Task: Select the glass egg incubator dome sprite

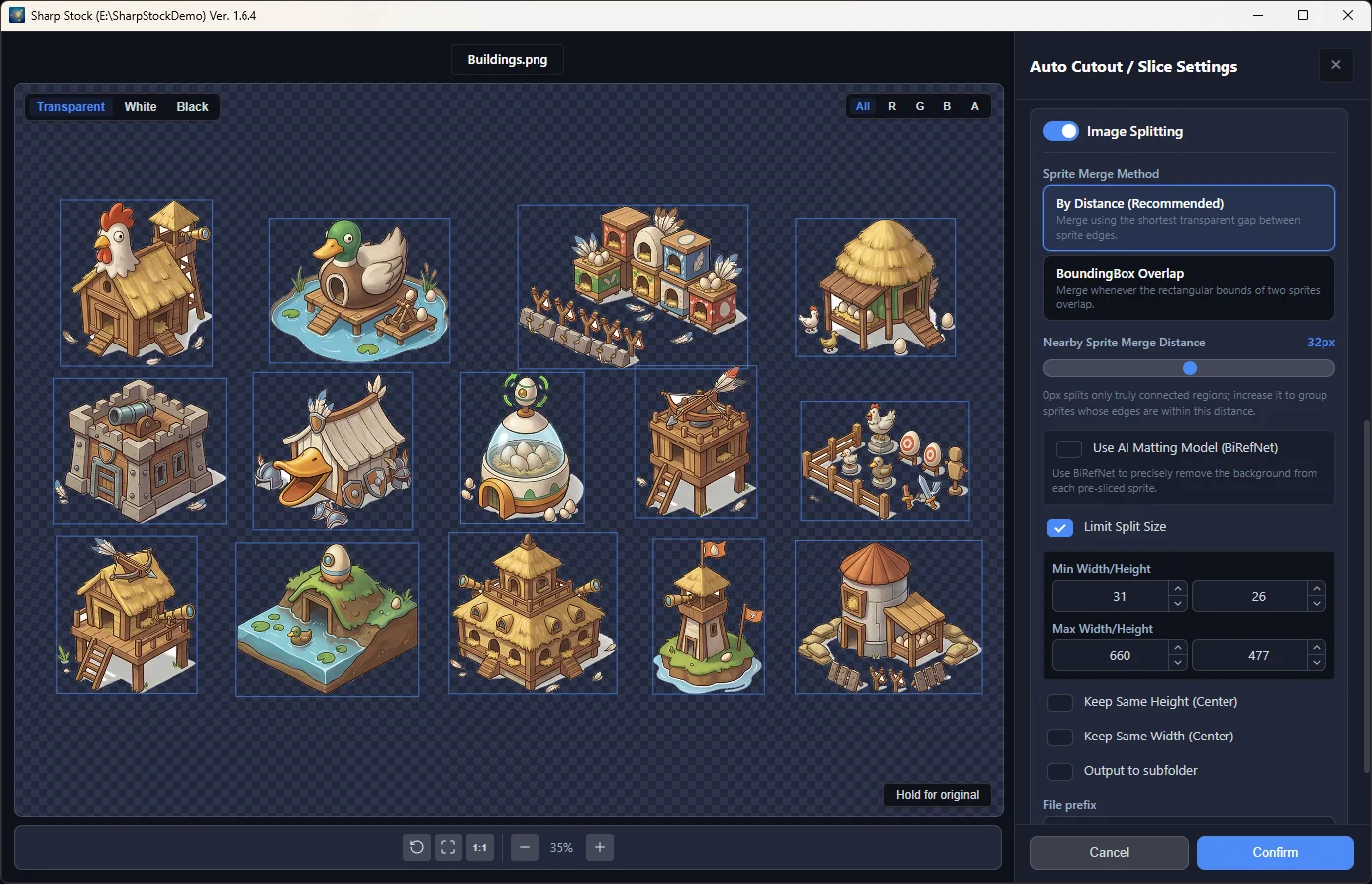Action: pos(522,447)
